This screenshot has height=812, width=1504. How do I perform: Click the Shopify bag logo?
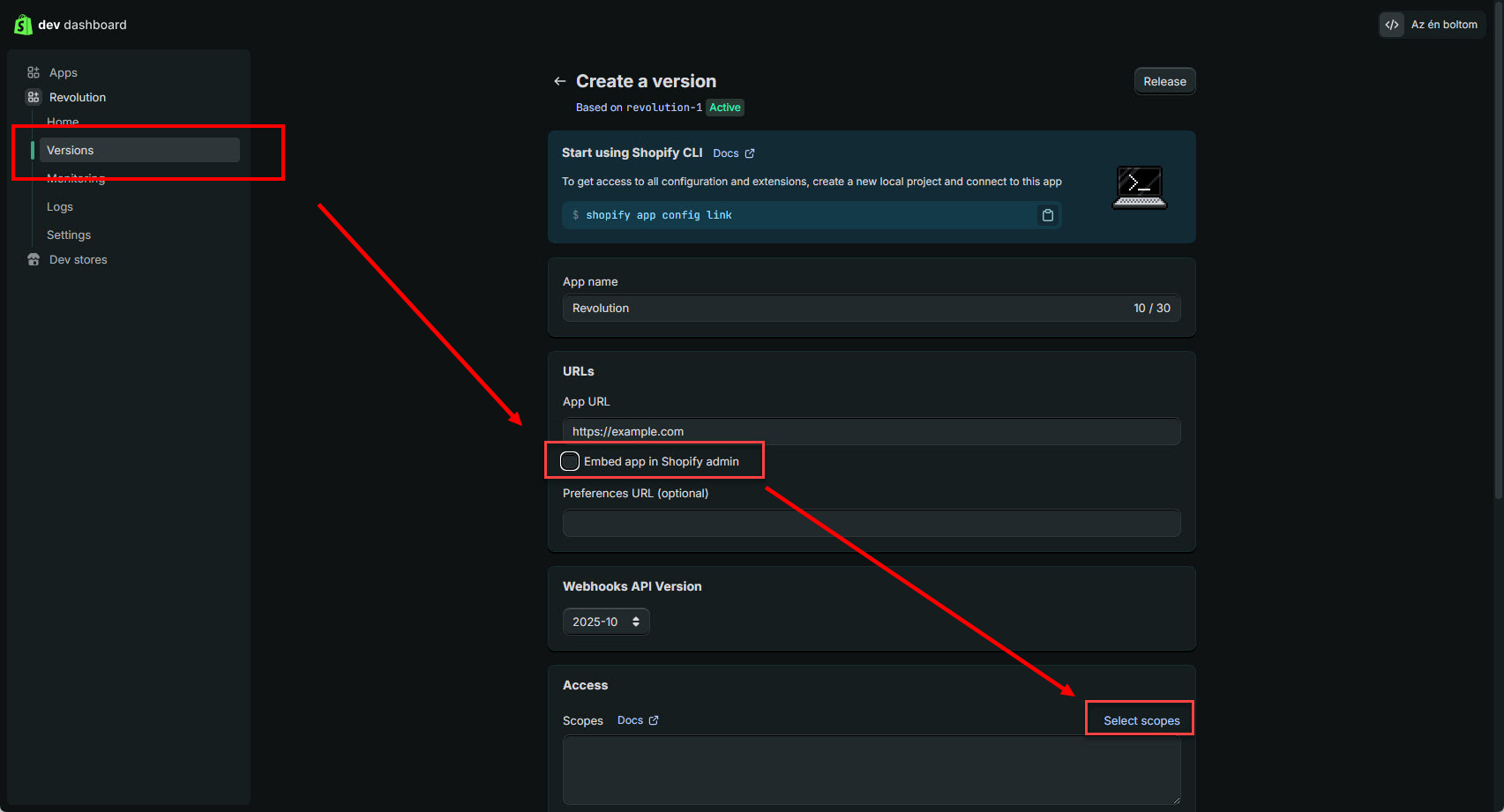[23, 25]
